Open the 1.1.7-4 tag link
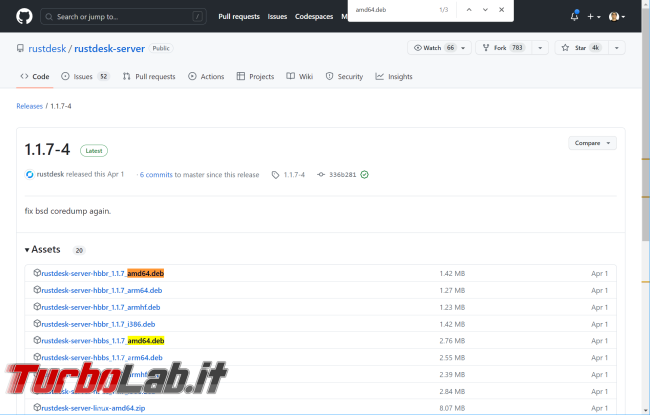The image size is (650, 415). [289, 175]
